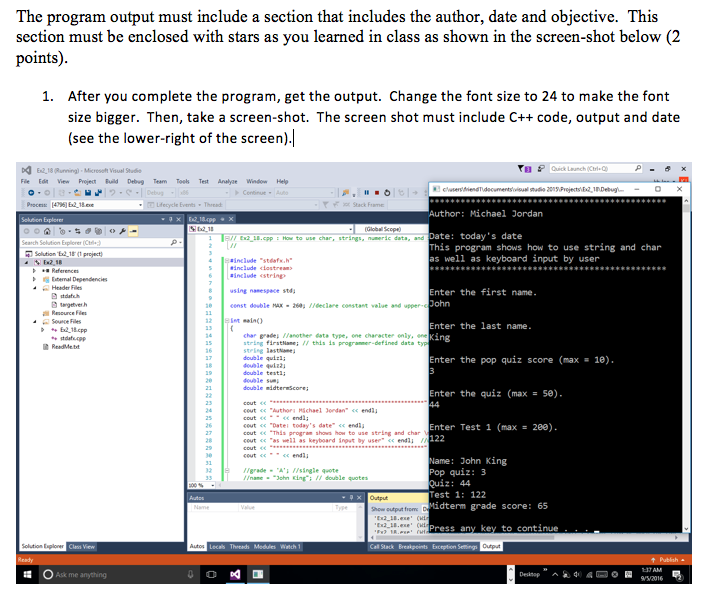This screenshot has height=593, width=709.
Task: Click the Publish button in status bar
Action: [x=667, y=560]
